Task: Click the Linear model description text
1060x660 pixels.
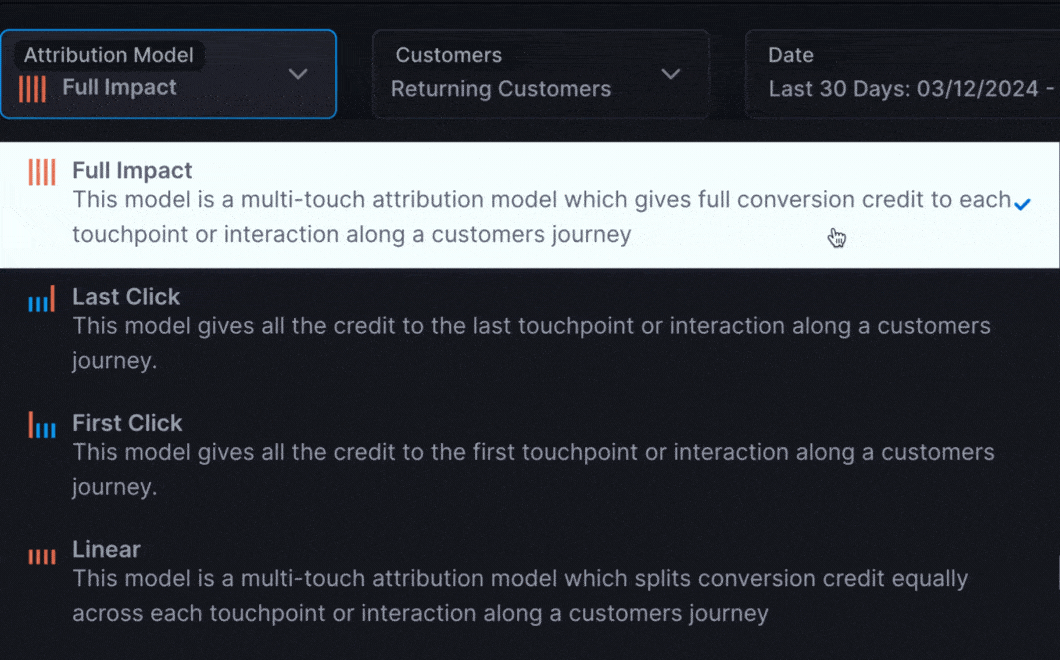Action: (520, 596)
